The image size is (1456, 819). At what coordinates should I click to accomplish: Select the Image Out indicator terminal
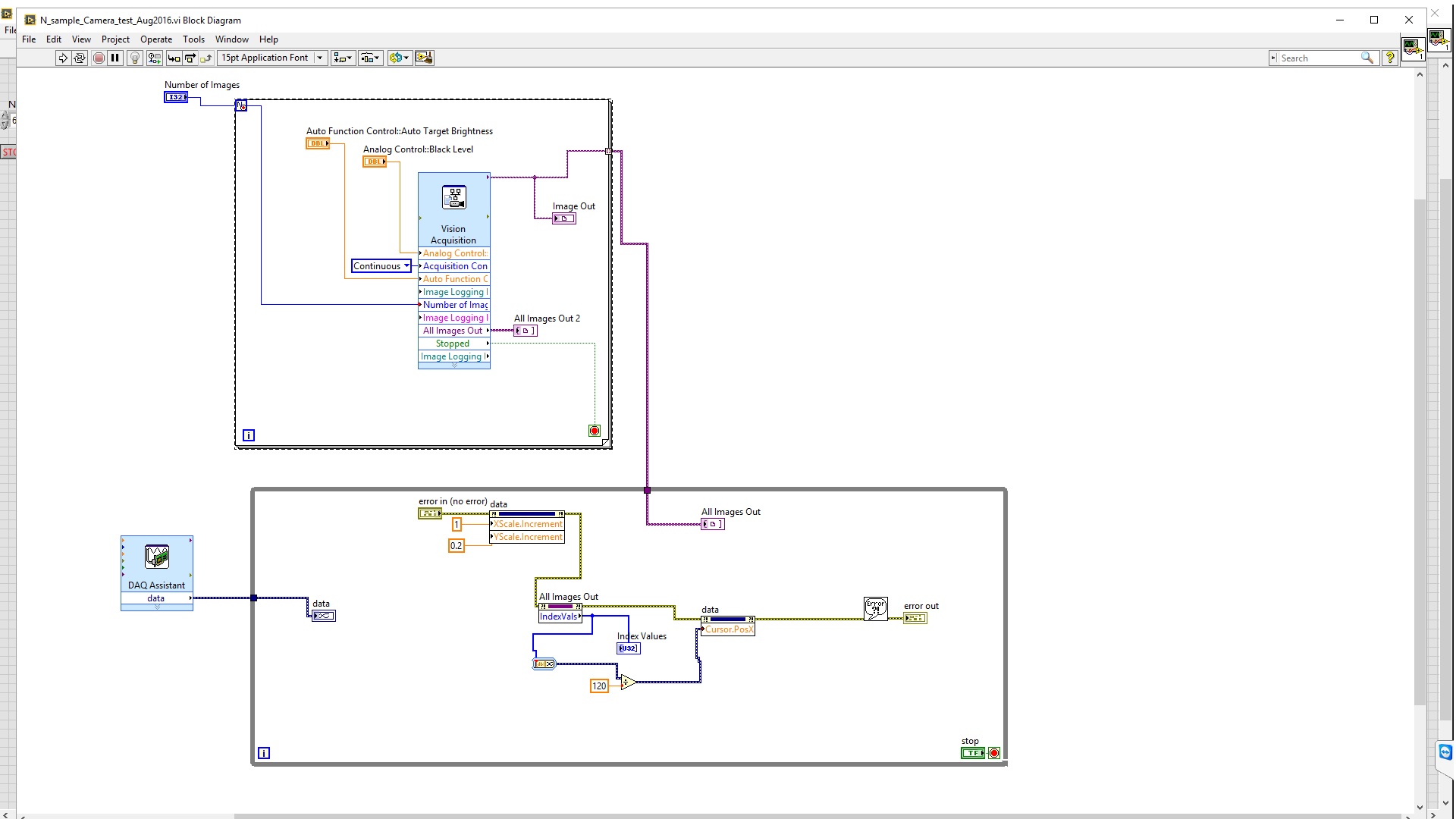pyautogui.click(x=564, y=218)
